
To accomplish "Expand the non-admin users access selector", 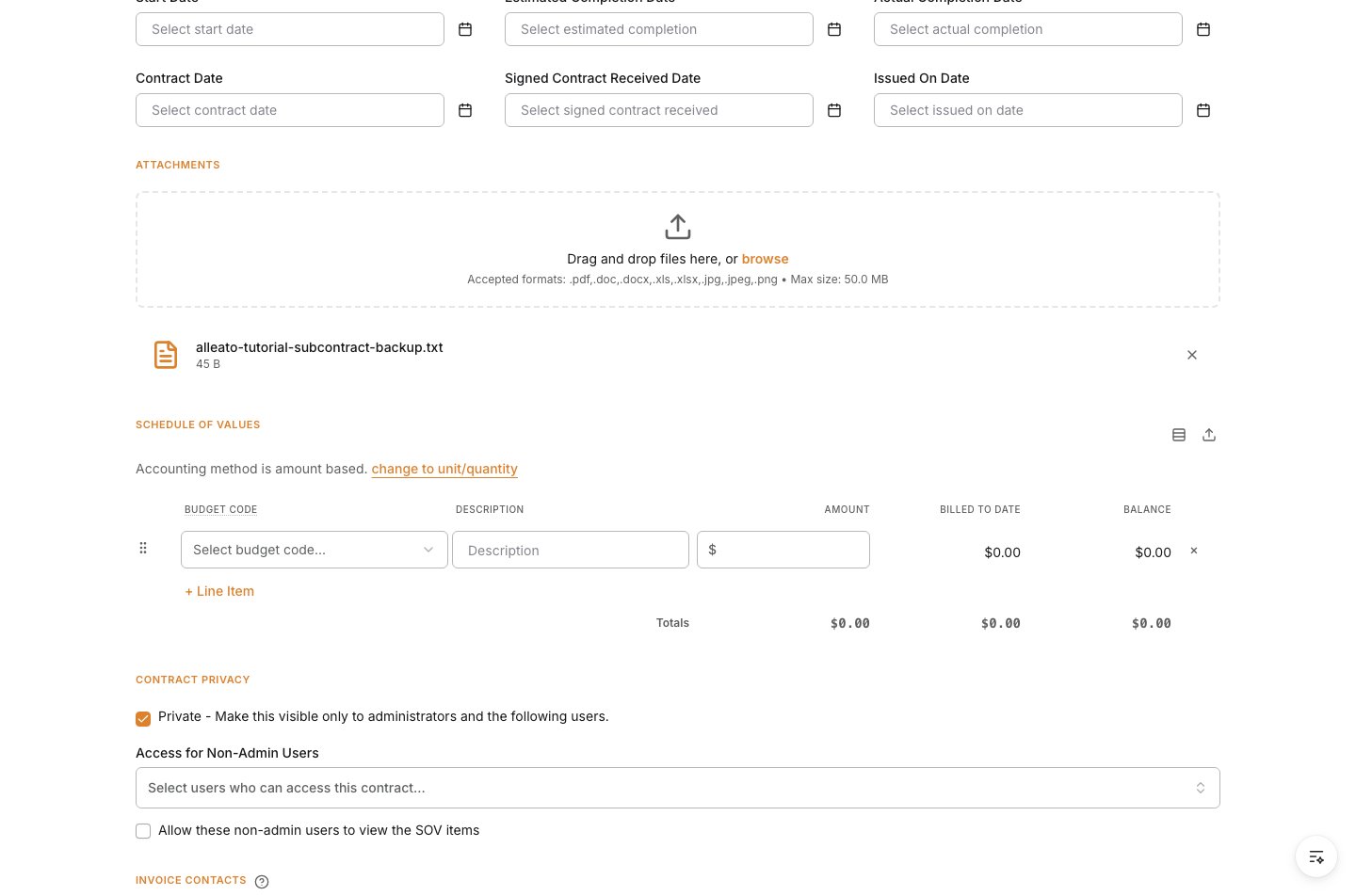I will tap(678, 788).
